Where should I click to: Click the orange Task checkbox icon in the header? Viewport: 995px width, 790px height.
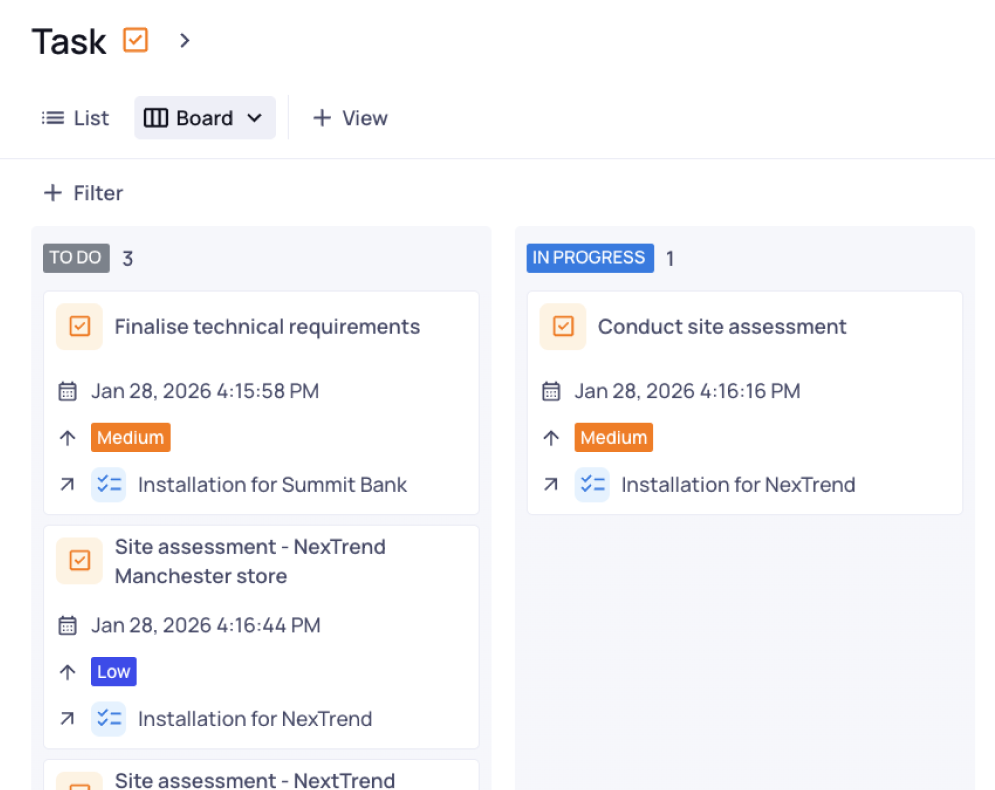135,40
